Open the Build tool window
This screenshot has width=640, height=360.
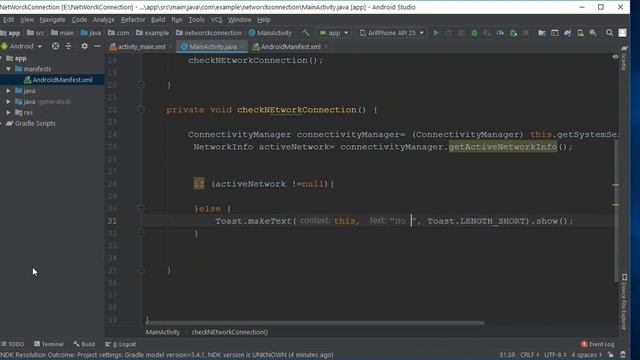(x=84, y=344)
